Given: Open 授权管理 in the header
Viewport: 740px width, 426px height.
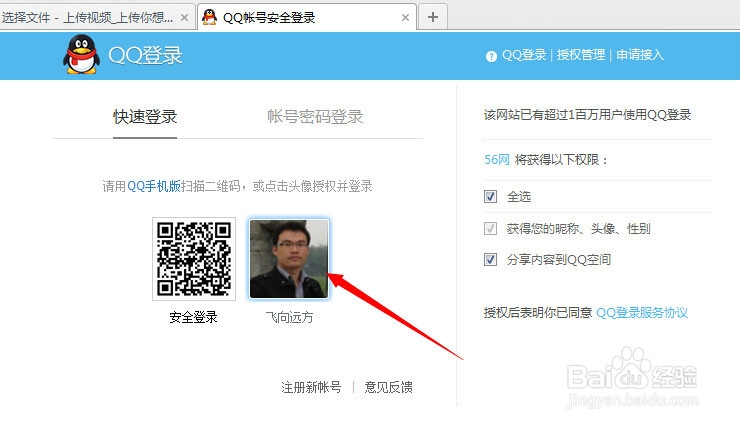Looking at the screenshot, I should (580, 55).
